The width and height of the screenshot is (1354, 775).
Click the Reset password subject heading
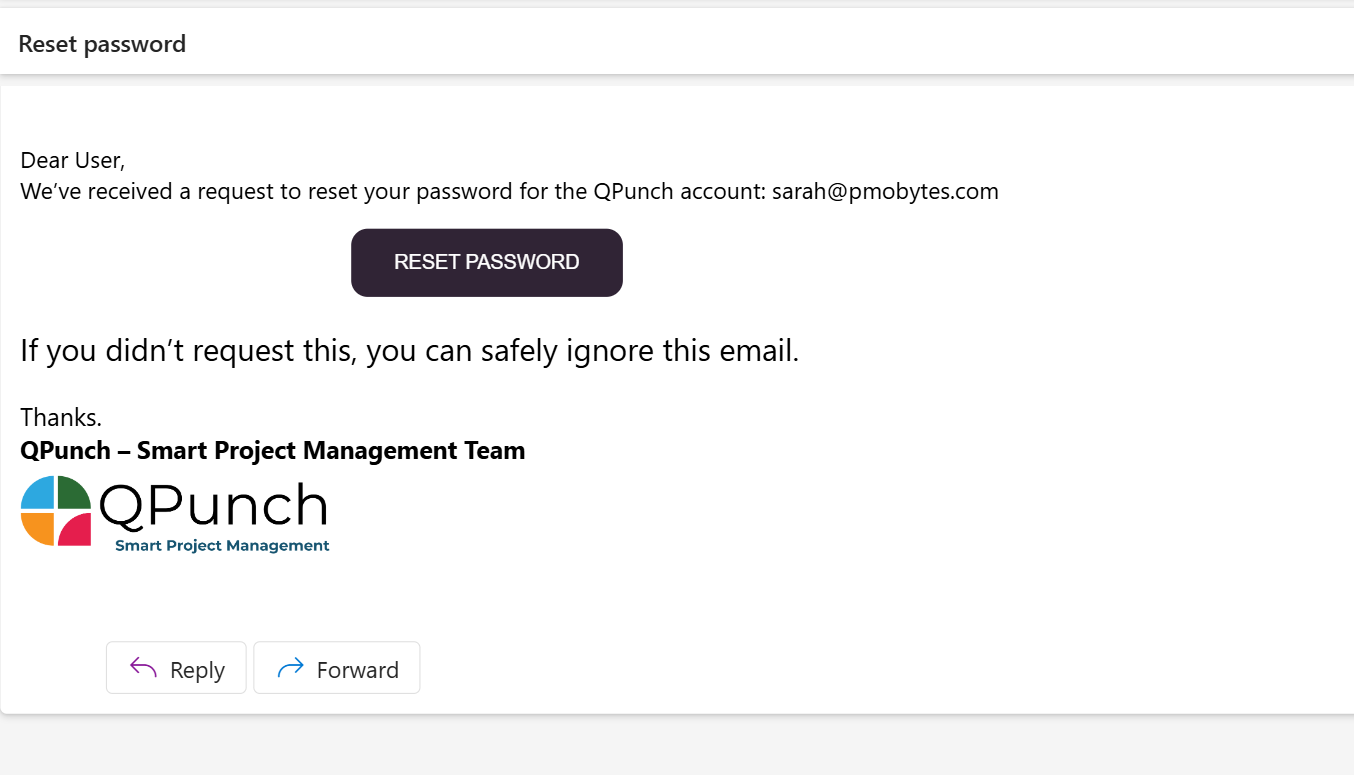tap(102, 44)
